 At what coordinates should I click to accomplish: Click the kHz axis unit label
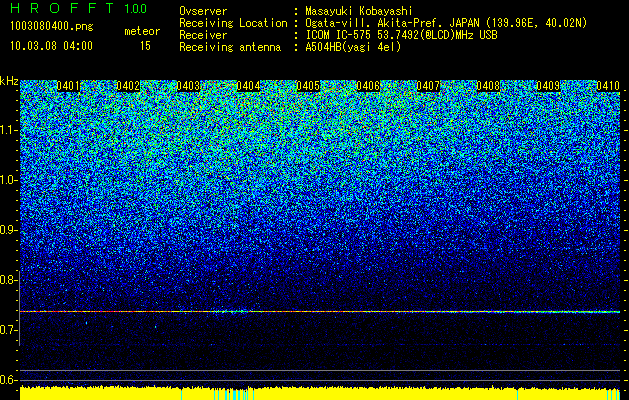click(x=9, y=81)
